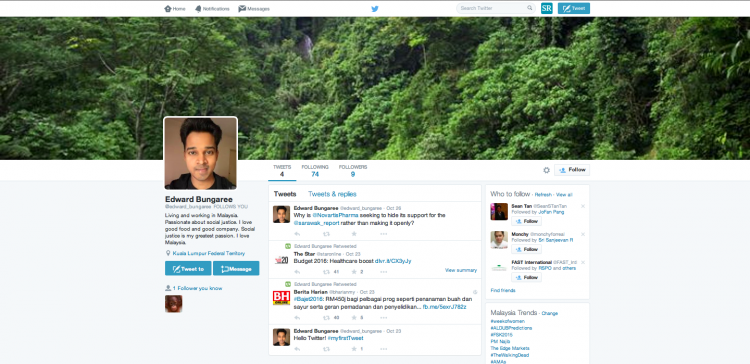
Task: Reply to the Hello Twitter tweet
Action: tap(297, 349)
